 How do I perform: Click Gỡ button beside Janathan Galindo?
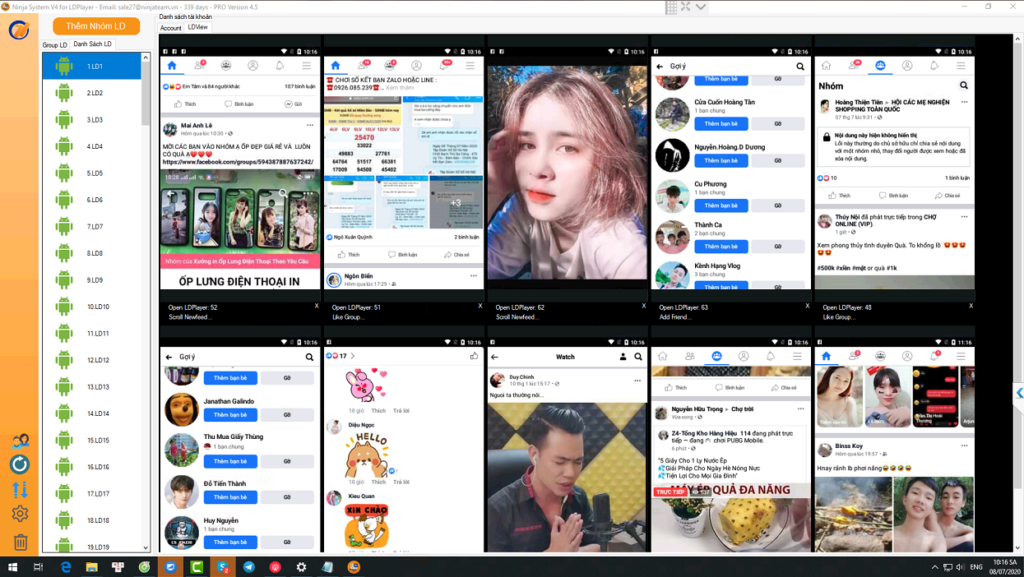[287, 415]
